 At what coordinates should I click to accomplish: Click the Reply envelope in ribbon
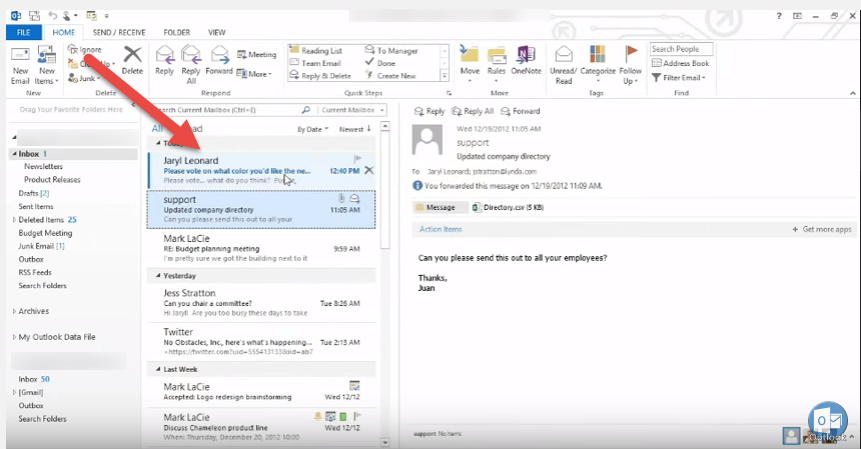164,60
